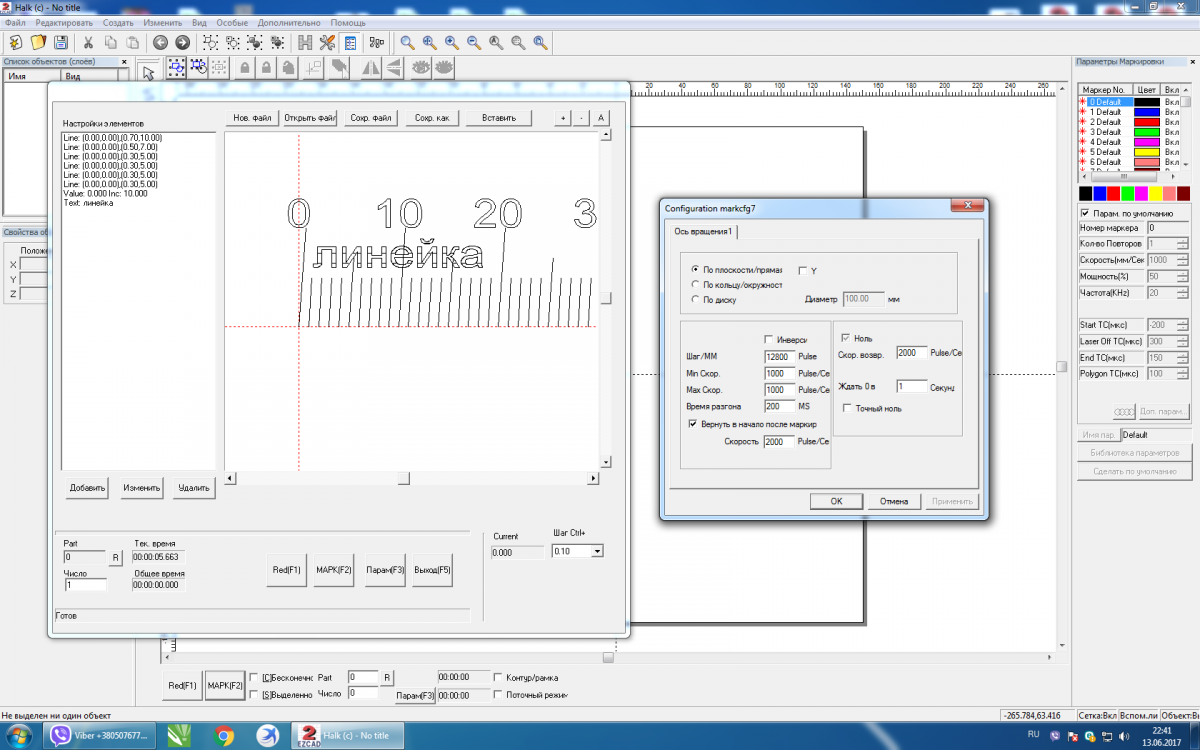Screen dimensions: 1200x750
Task: Open the Дополнительно menu
Action: (x=290, y=22)
